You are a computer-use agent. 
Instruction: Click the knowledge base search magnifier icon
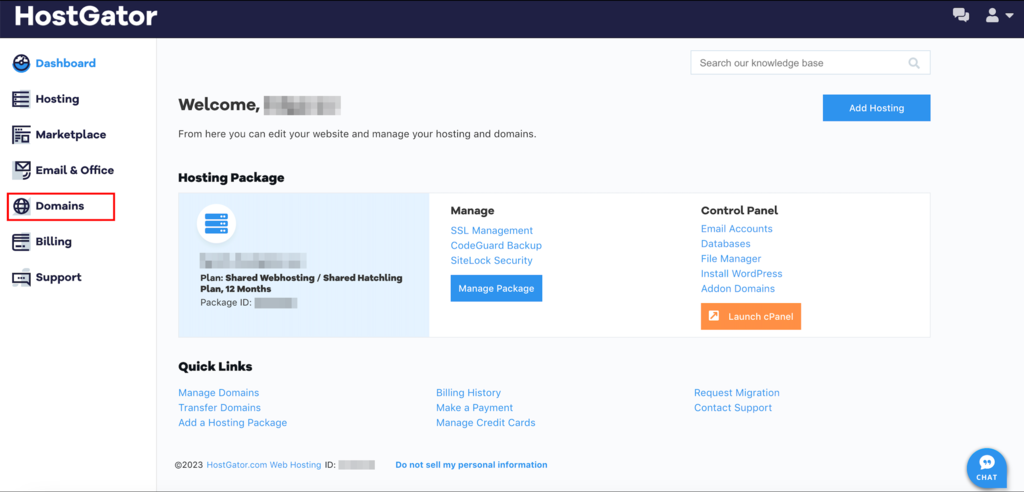point(914,63)
